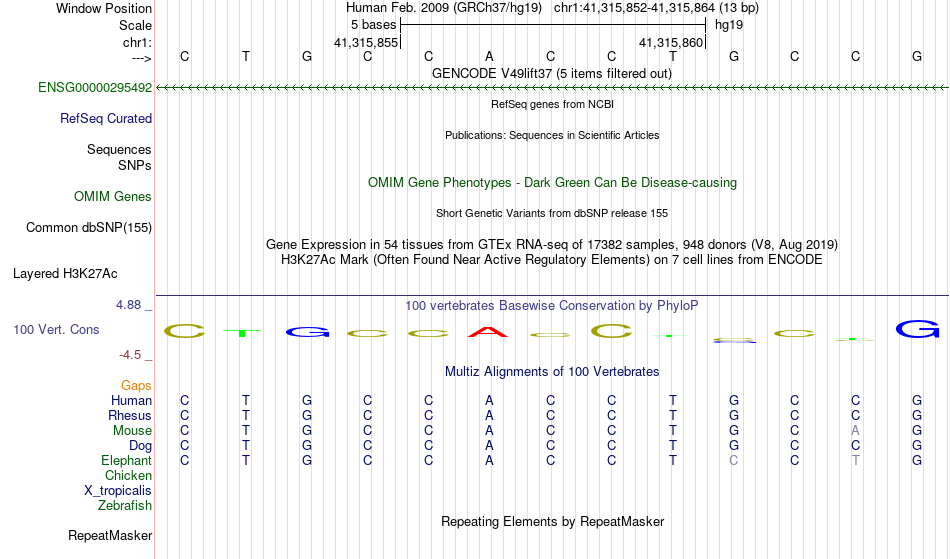The height and width of the screenshot is (559, 950).
Task: Click the 5 bases scale bar
Action: click(x=553, y=25)
